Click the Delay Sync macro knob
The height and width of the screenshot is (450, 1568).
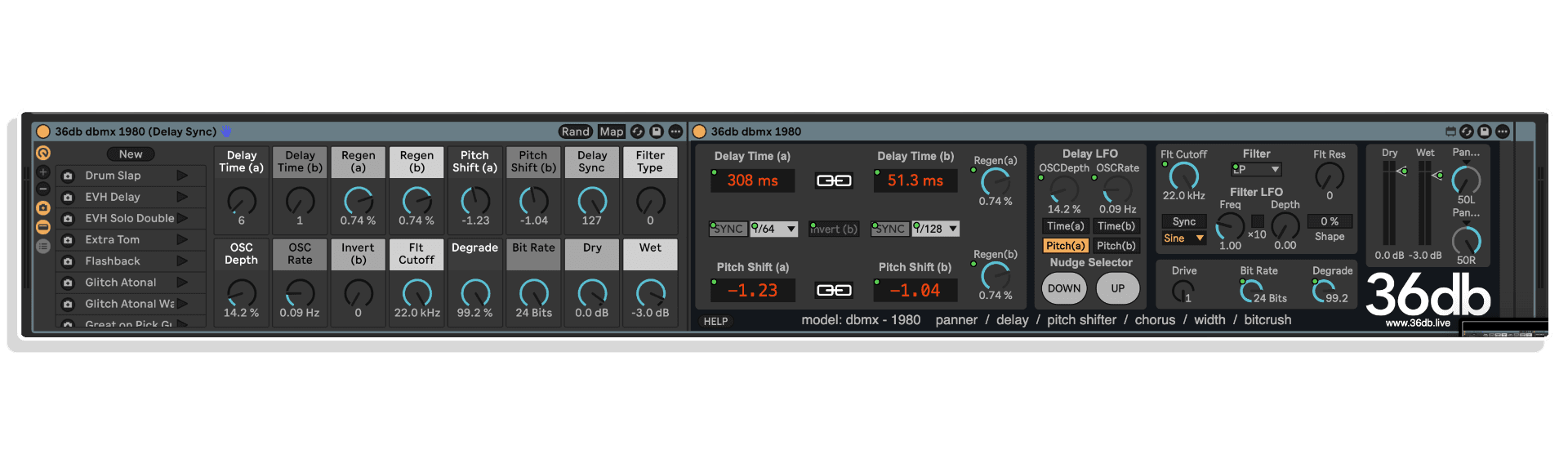tap(592, 201)
